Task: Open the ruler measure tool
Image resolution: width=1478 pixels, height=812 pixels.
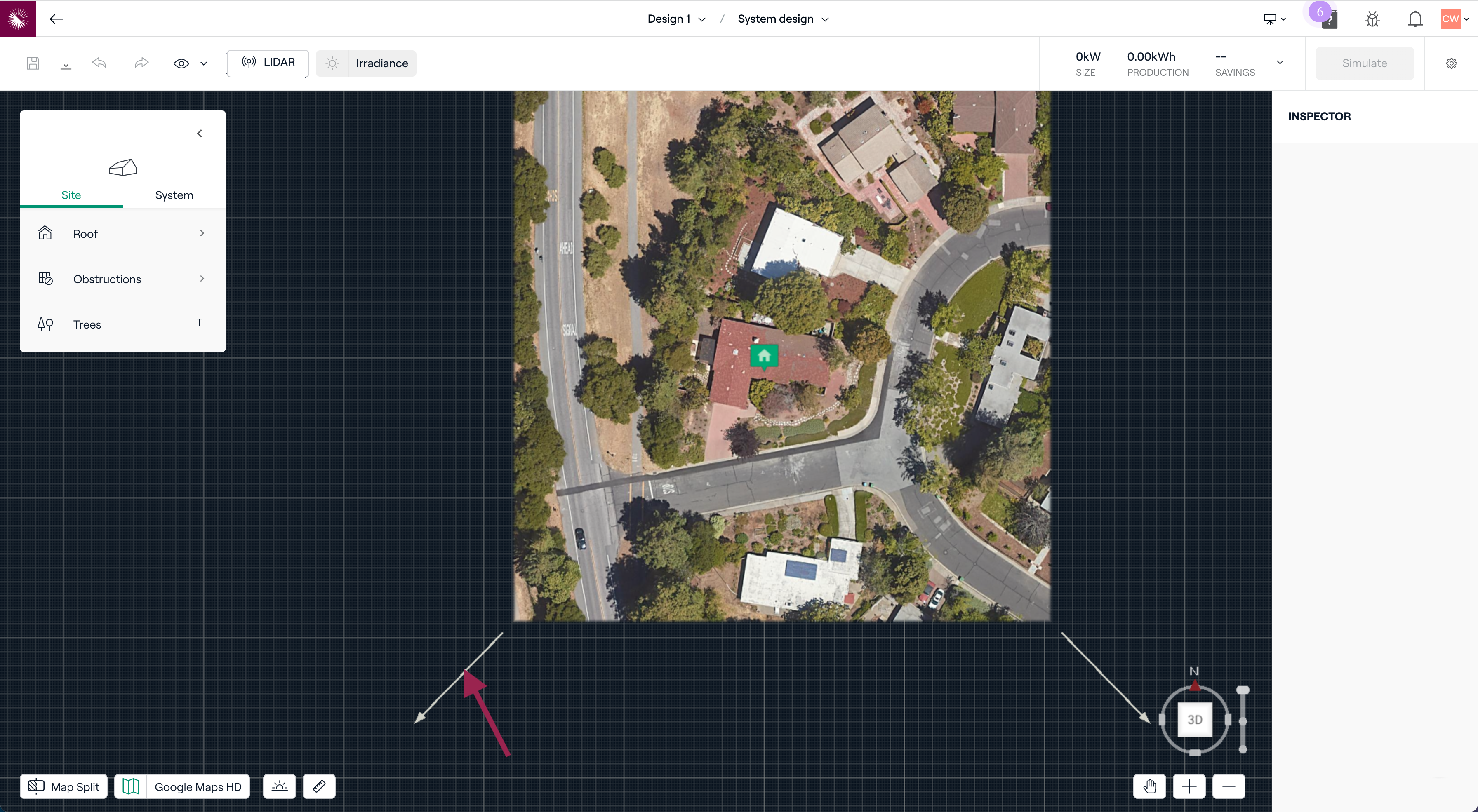Action: coord(319,786)
